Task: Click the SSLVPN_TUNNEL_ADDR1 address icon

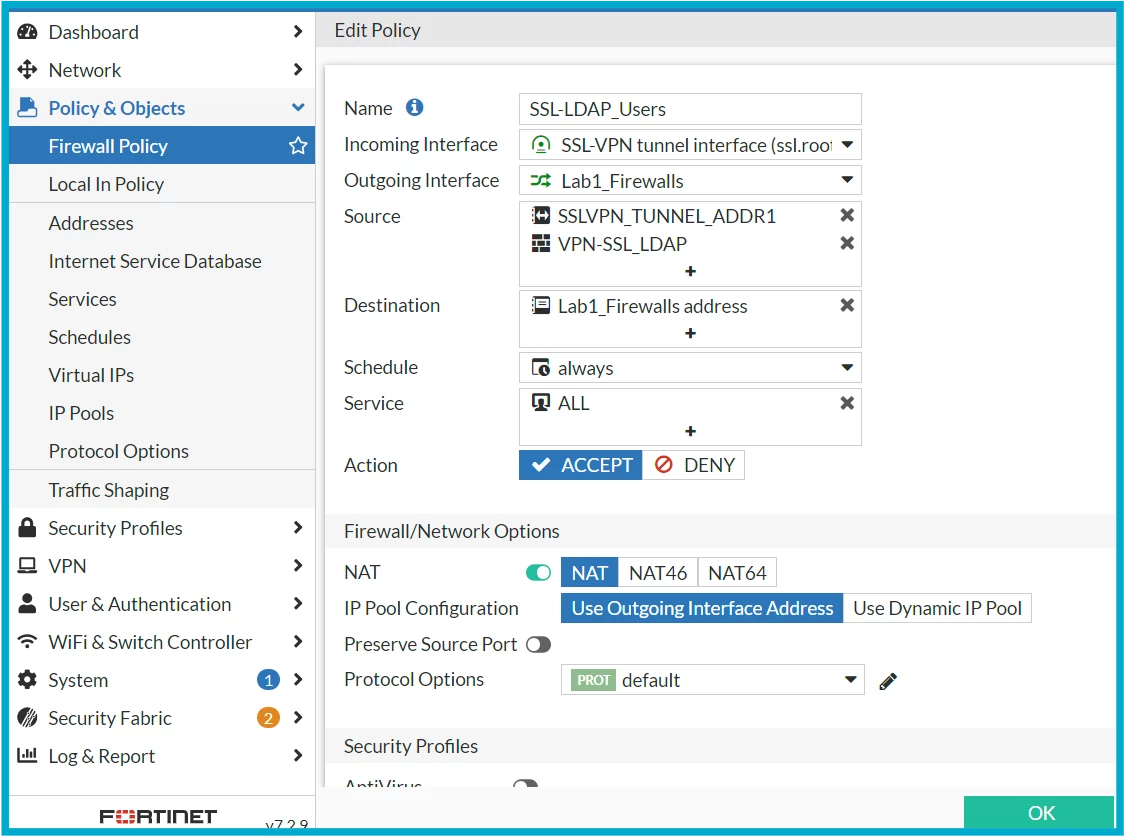Action: click(x=540, y=215)
